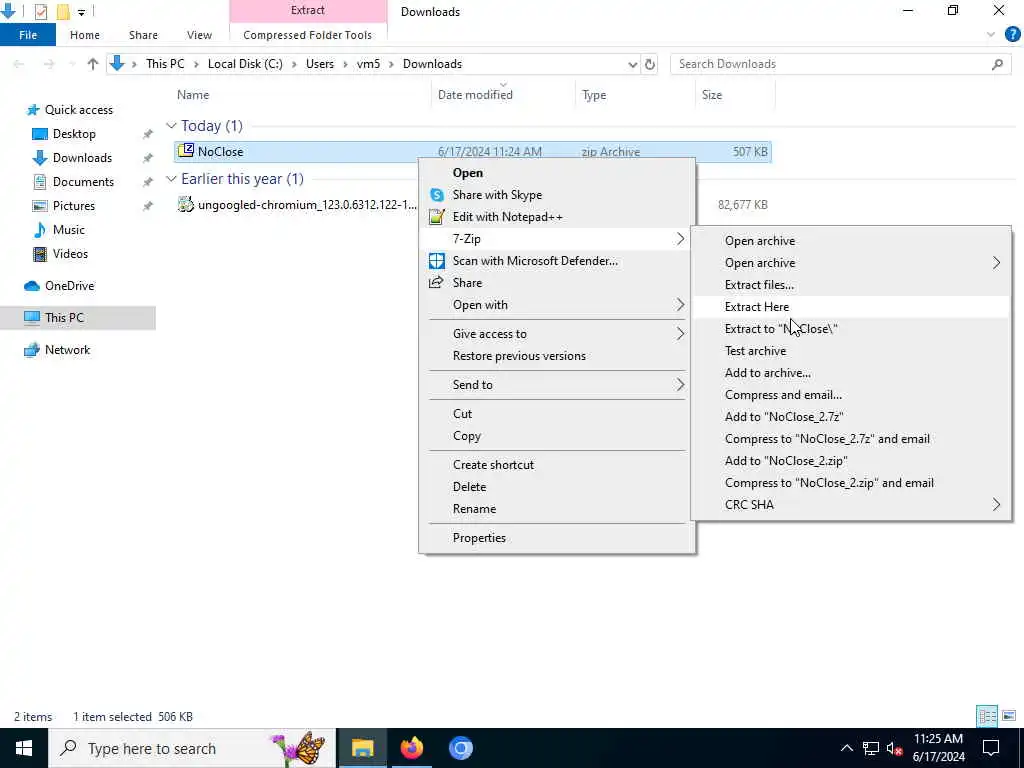
Task: Click Users in the address breadcrumb
Action: [319, 64]
